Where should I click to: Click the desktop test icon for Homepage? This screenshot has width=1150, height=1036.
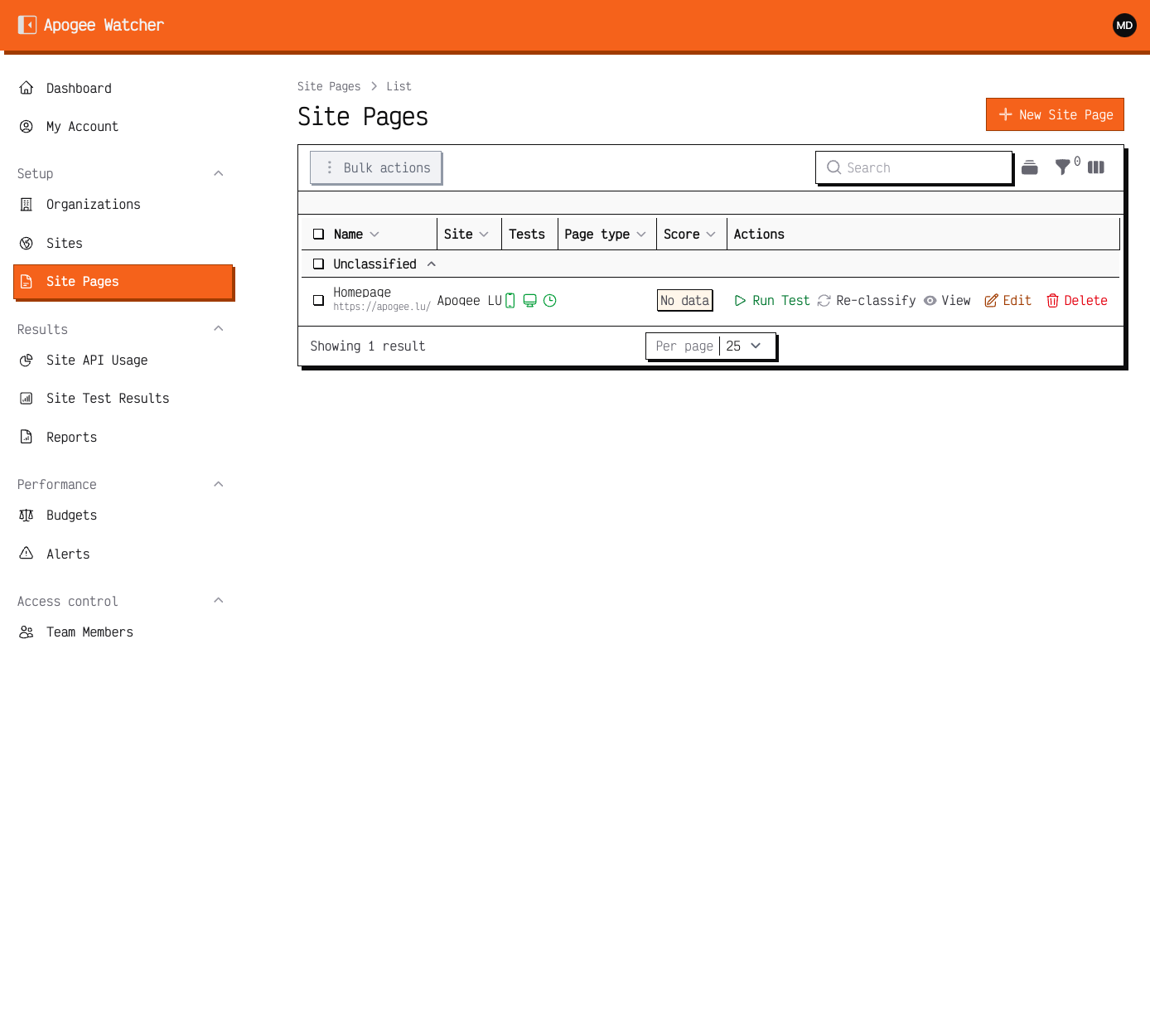coord(530,301)
